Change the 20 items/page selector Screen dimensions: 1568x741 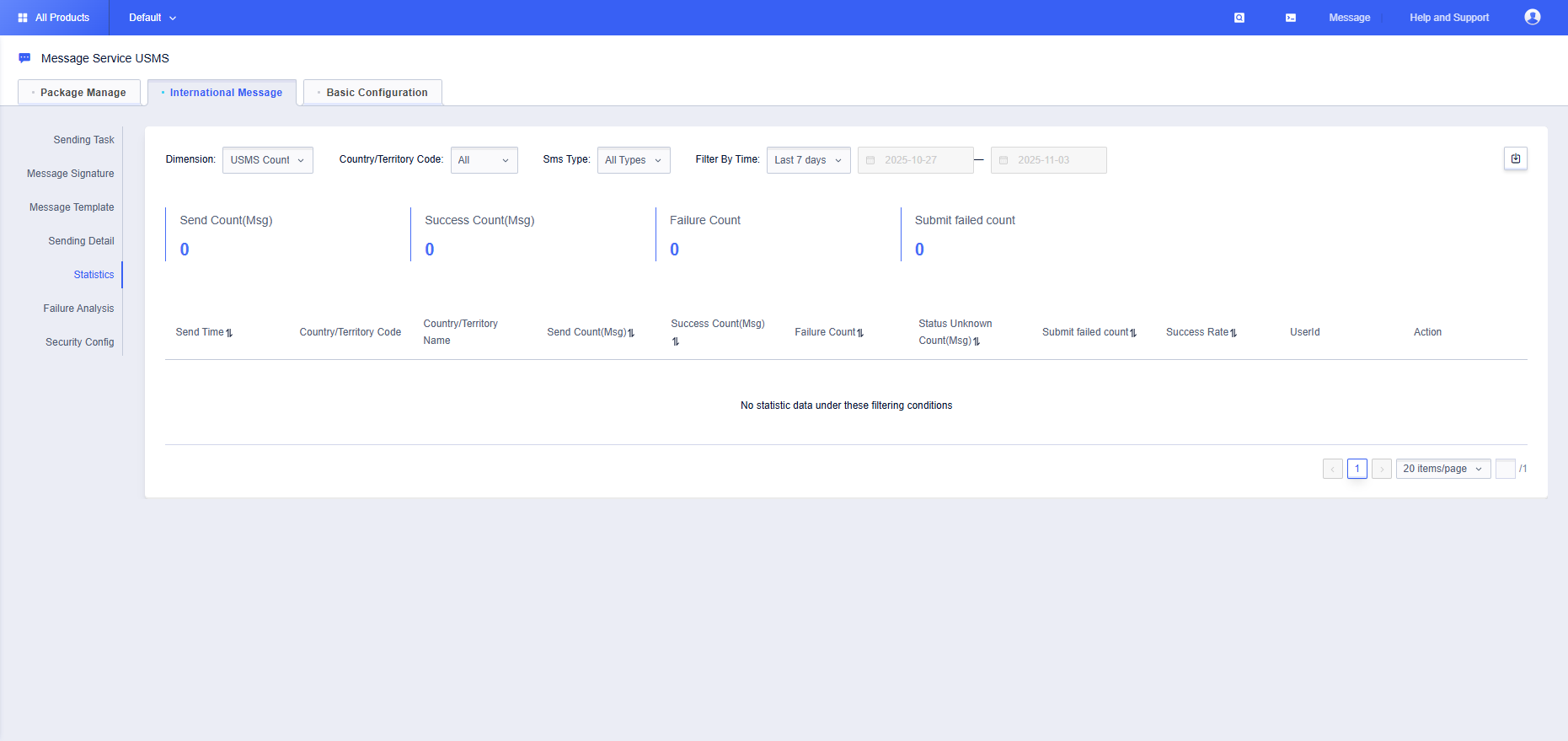1442,469
